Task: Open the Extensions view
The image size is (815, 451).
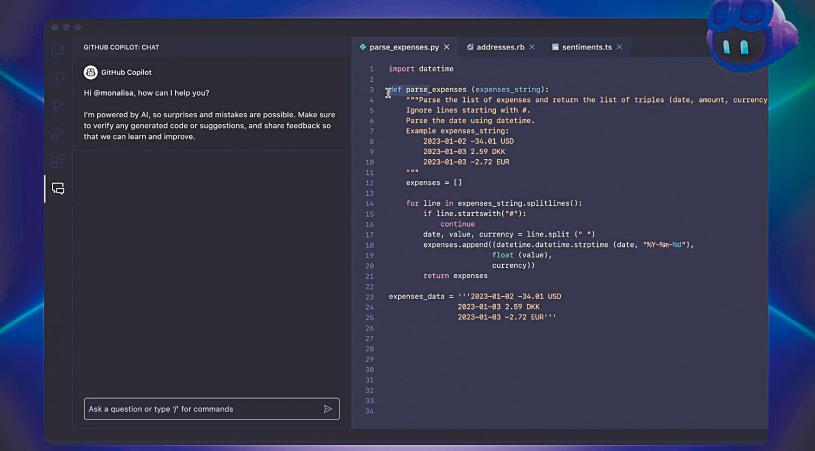Action: click(x=58, y=160)
